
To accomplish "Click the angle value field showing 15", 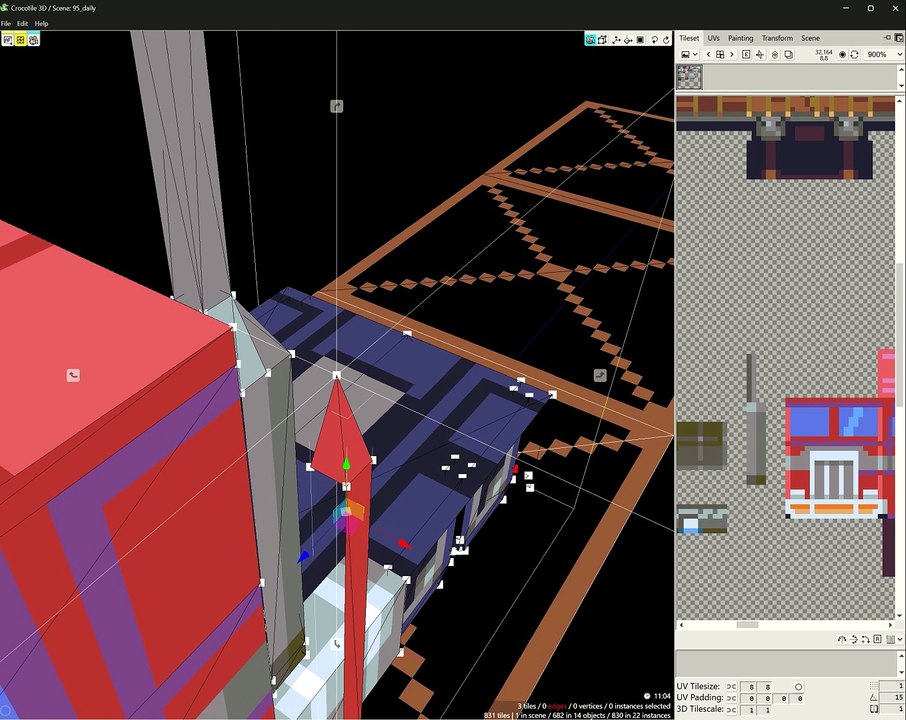I will click(892, 697).
